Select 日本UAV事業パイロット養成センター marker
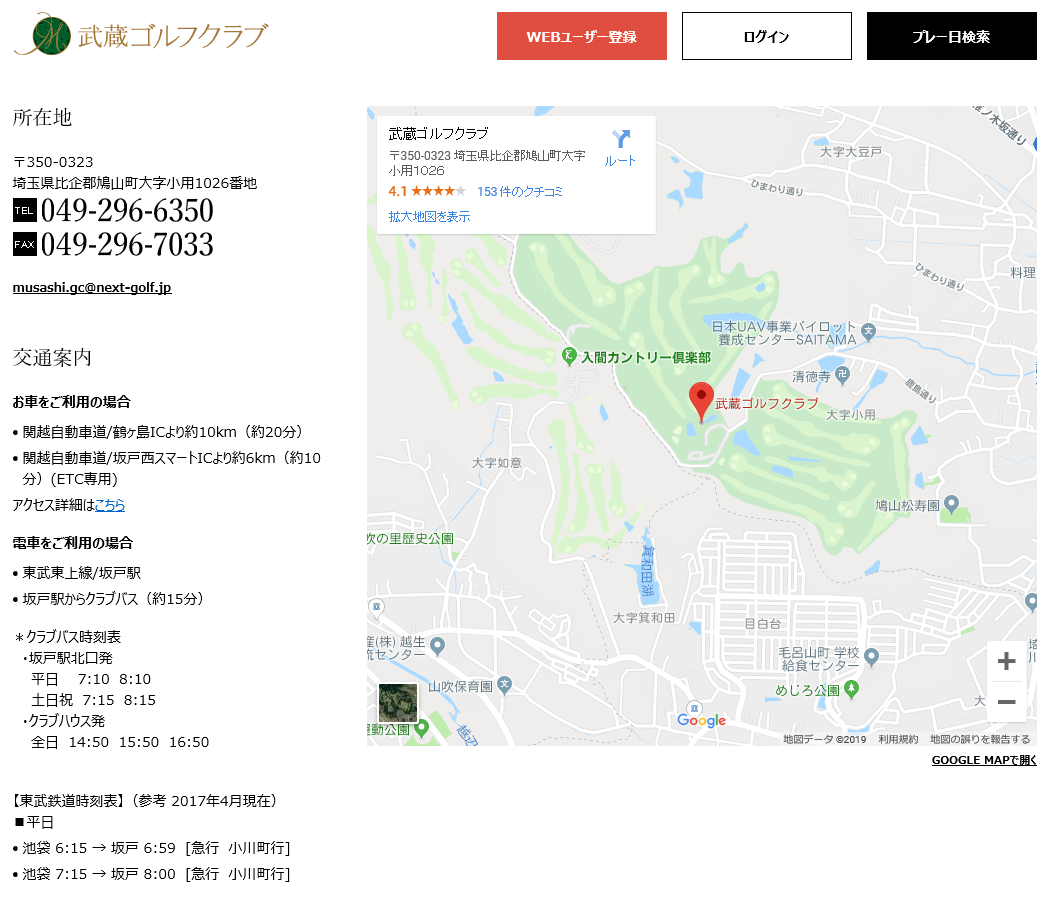Viewport: 1050px width, 909px height. tap(869, 331)
